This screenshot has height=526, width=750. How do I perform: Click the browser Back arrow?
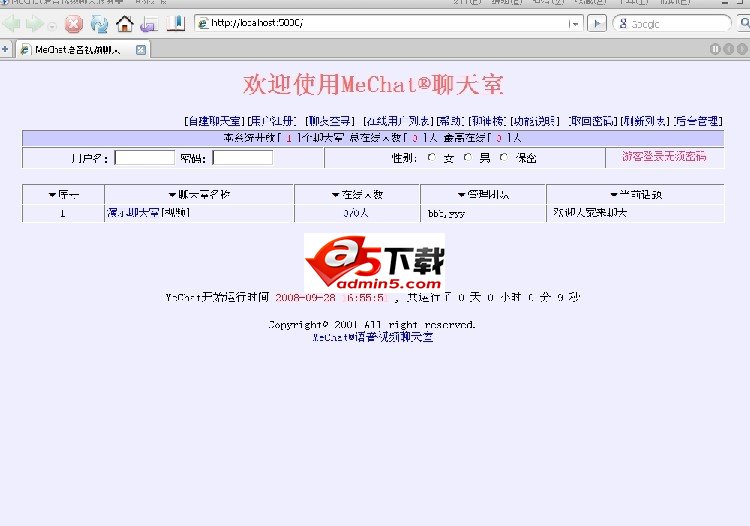pyautogui.click(x=12, y=23)
